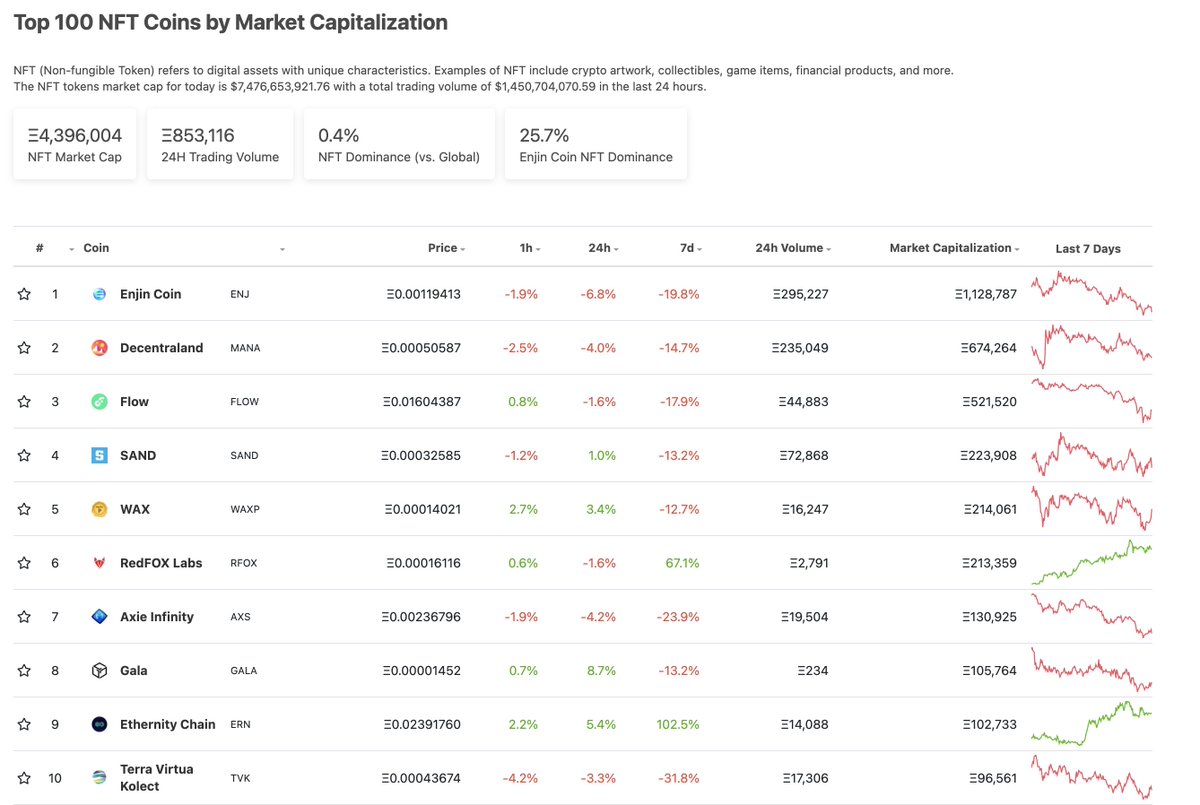Viewport: 1200px width, 805px height.
Task: Toggle the star next to Gala
Action: tap(24, 671)
